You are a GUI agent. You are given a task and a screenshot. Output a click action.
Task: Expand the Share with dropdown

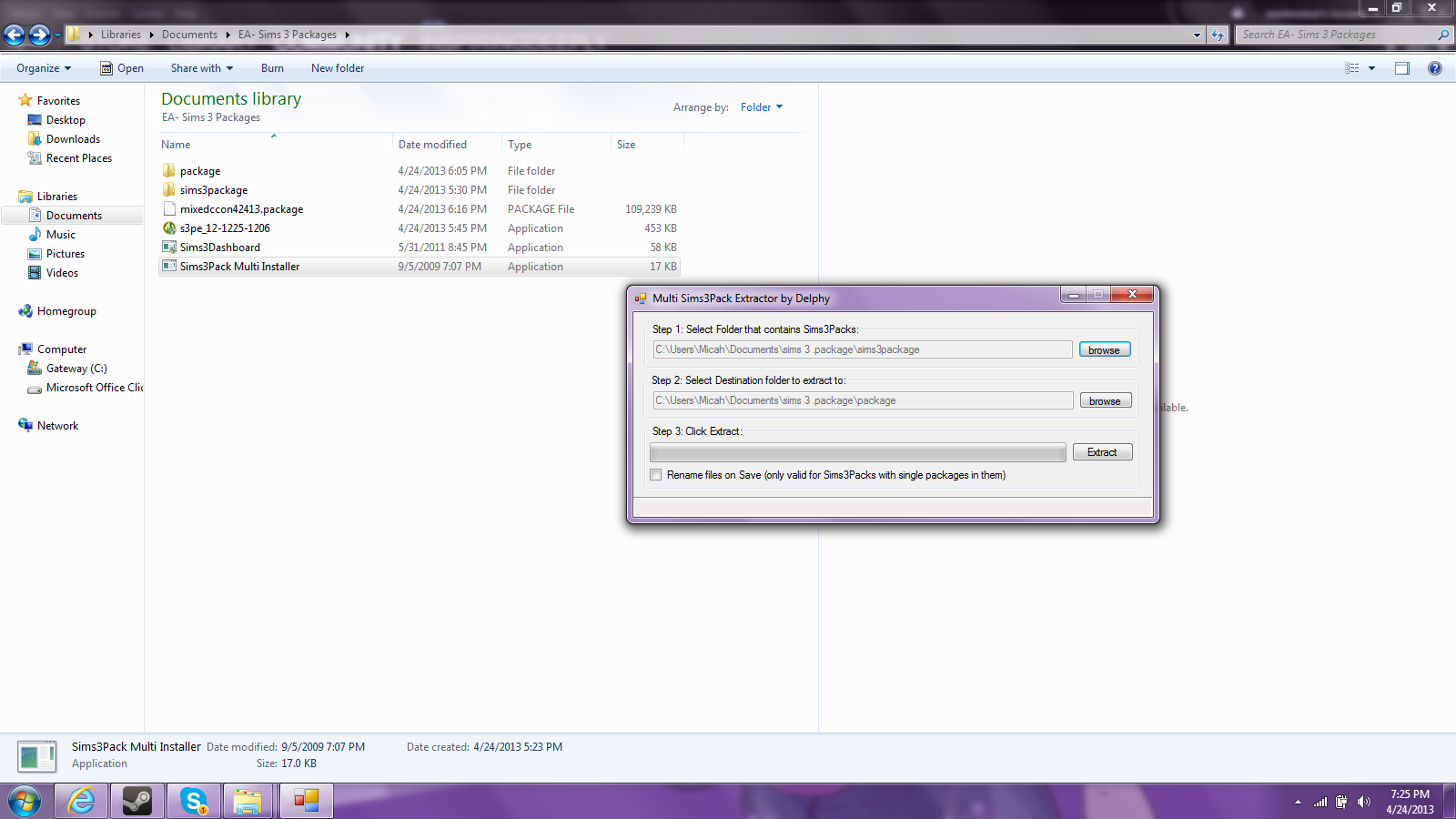(x=202, y=68)
